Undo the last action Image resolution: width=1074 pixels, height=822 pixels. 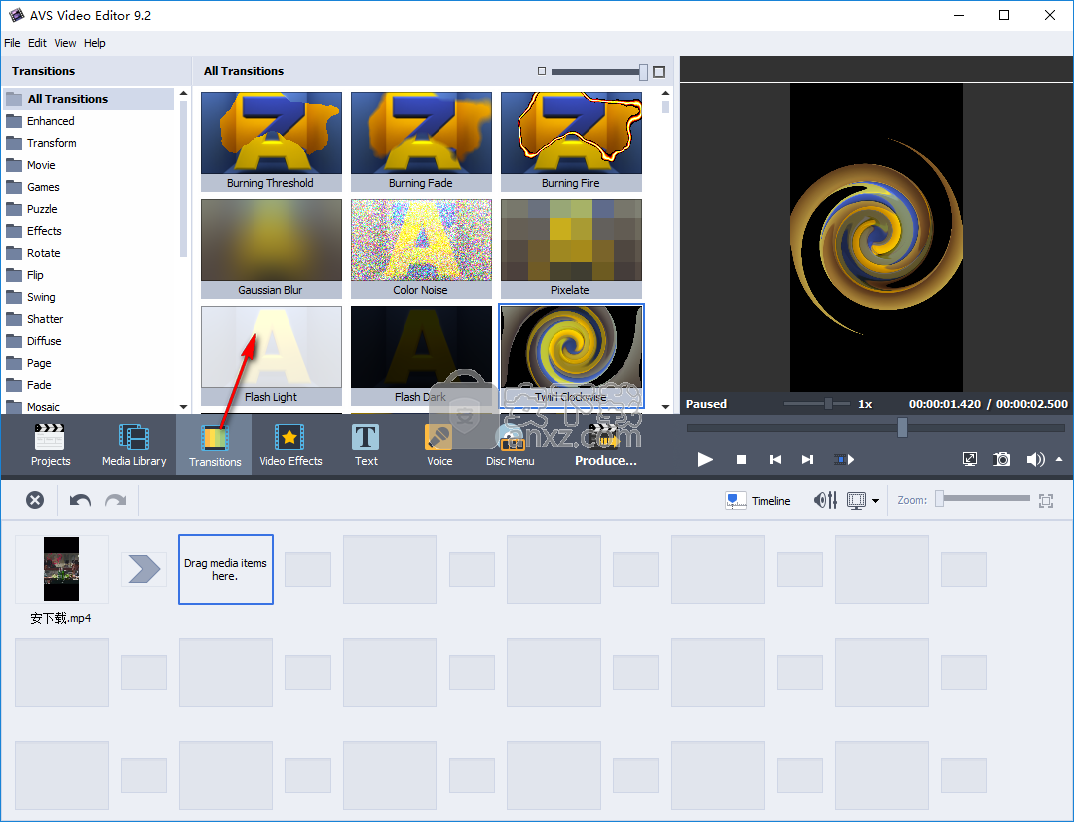pyautogui.click(x=80, y=501)
